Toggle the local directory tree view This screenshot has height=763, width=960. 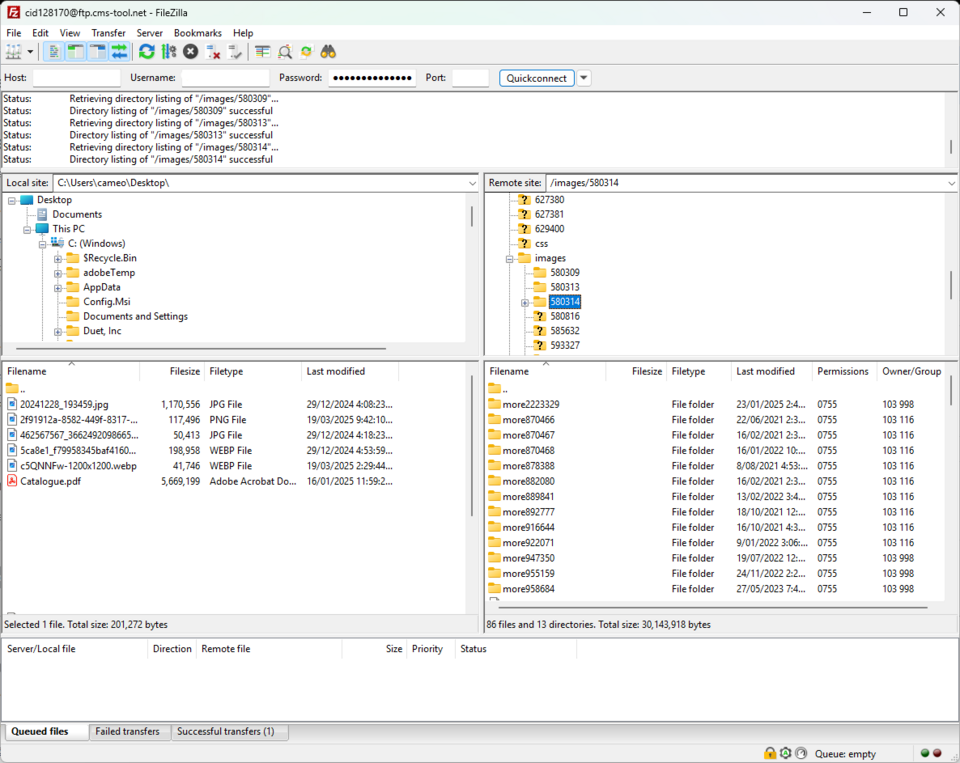[76, 52]
